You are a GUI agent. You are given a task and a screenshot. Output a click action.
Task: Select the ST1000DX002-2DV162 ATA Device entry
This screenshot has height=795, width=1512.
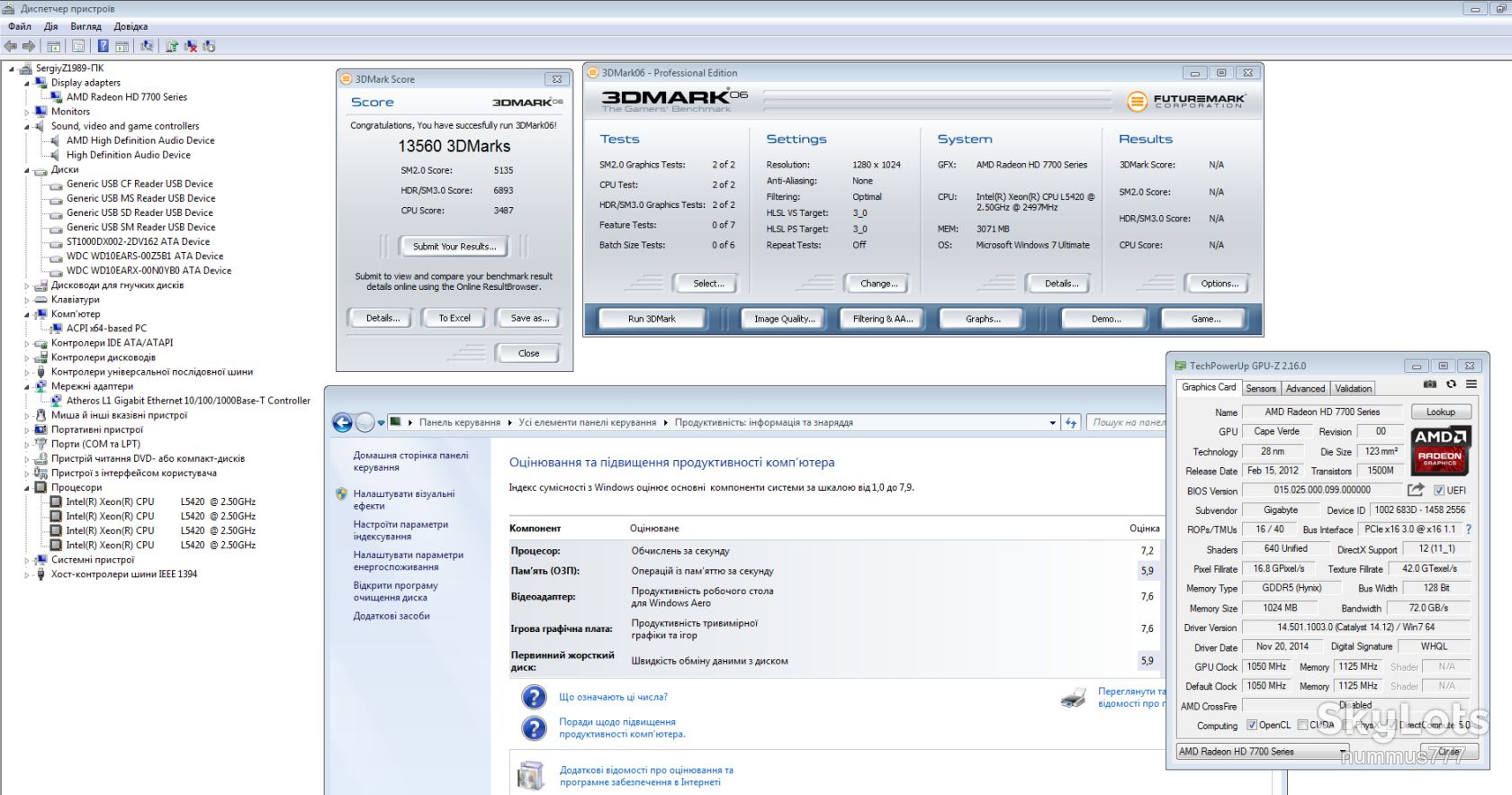point(138,241)
